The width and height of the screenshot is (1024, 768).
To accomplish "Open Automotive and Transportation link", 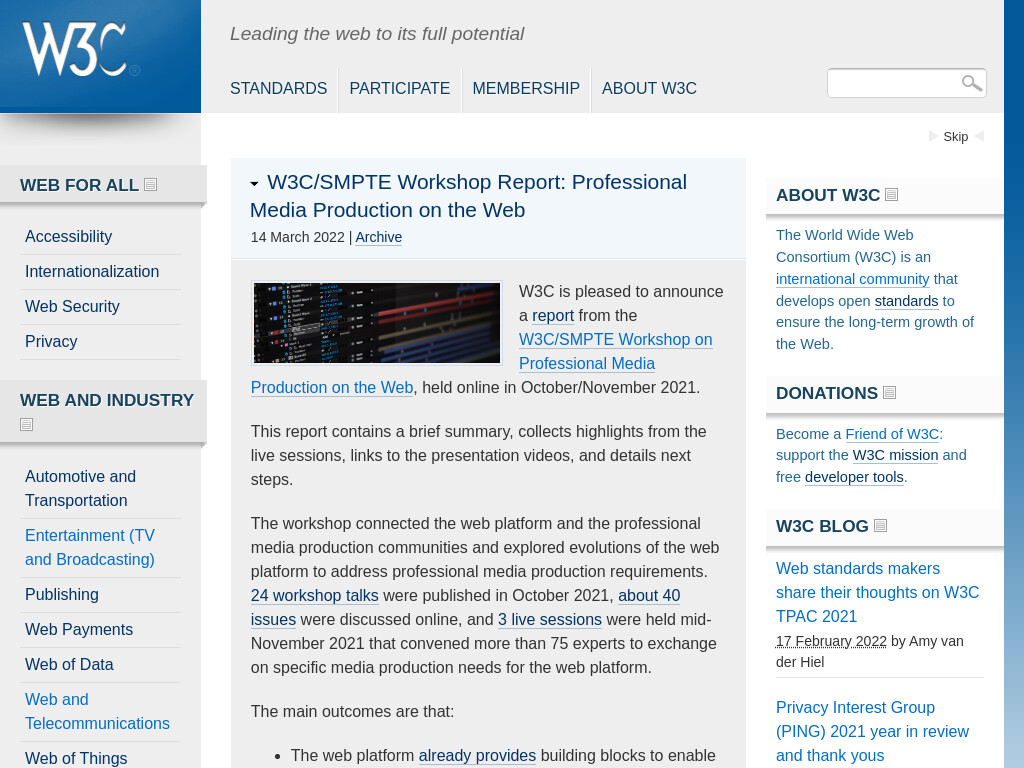I will (x=80, y=488).
